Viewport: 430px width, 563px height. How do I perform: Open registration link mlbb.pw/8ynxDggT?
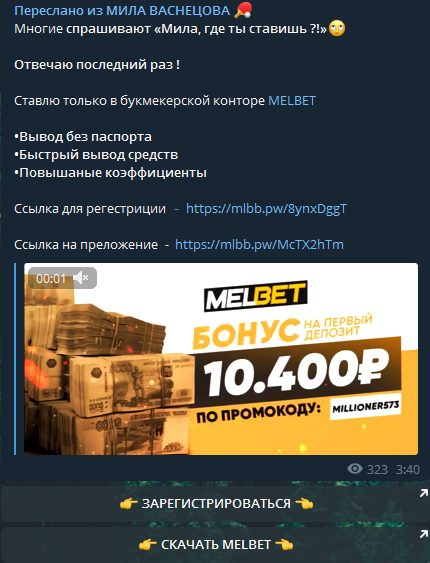pyautogui.click(x=266, y=209)
